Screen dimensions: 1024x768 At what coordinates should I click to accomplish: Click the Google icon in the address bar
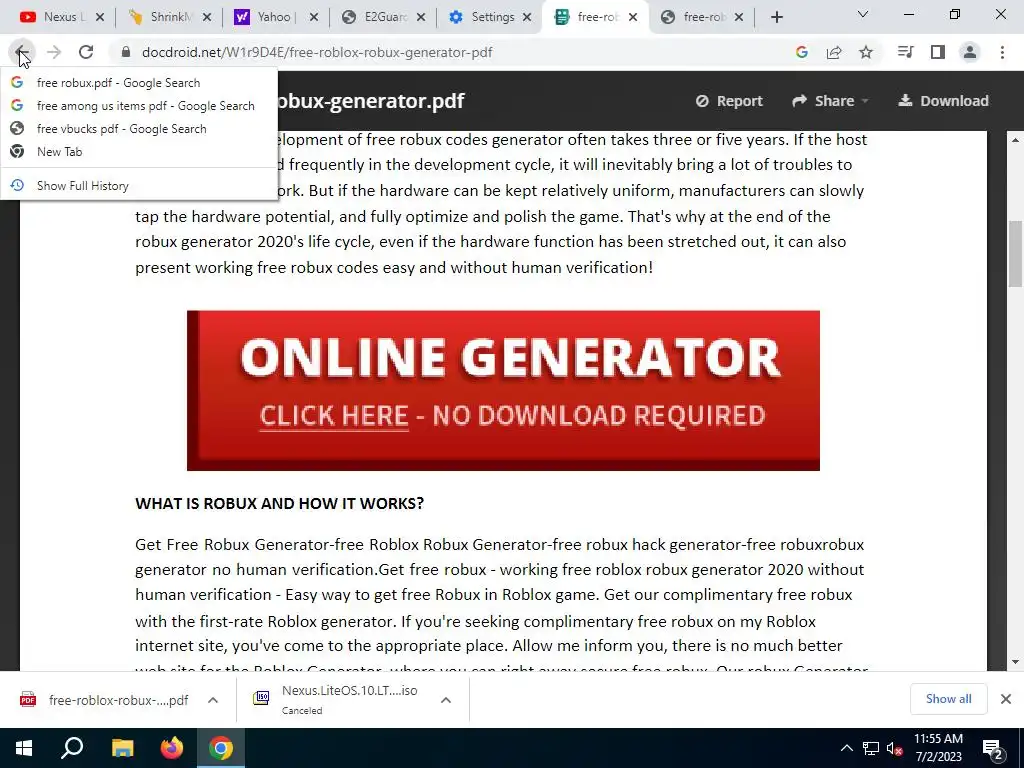click(802, 52)
